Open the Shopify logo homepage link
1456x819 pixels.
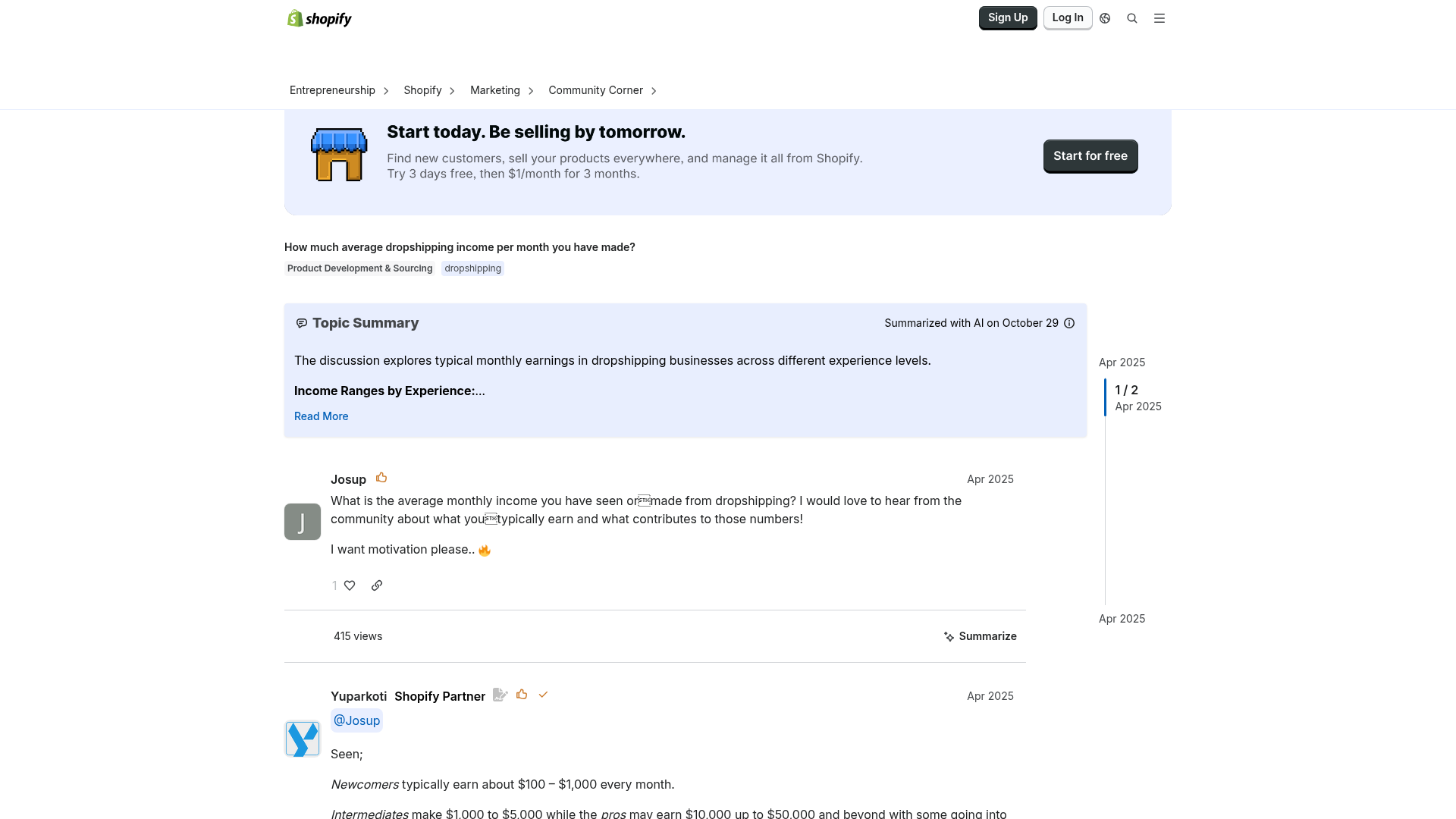click(319, 18)
